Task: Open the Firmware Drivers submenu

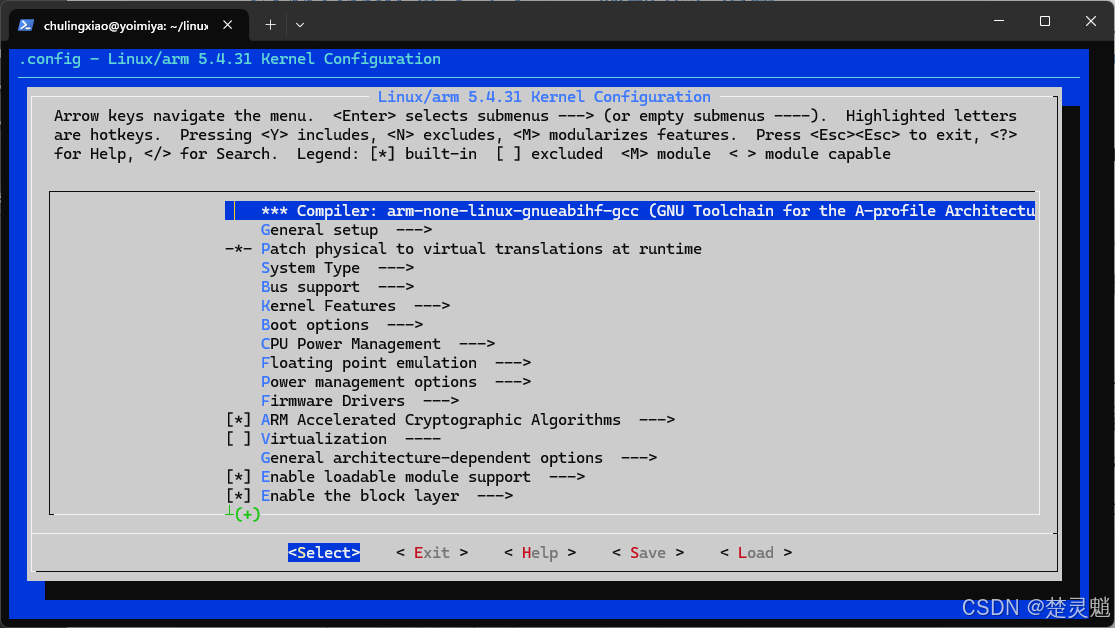Action: tap(360, 401)
